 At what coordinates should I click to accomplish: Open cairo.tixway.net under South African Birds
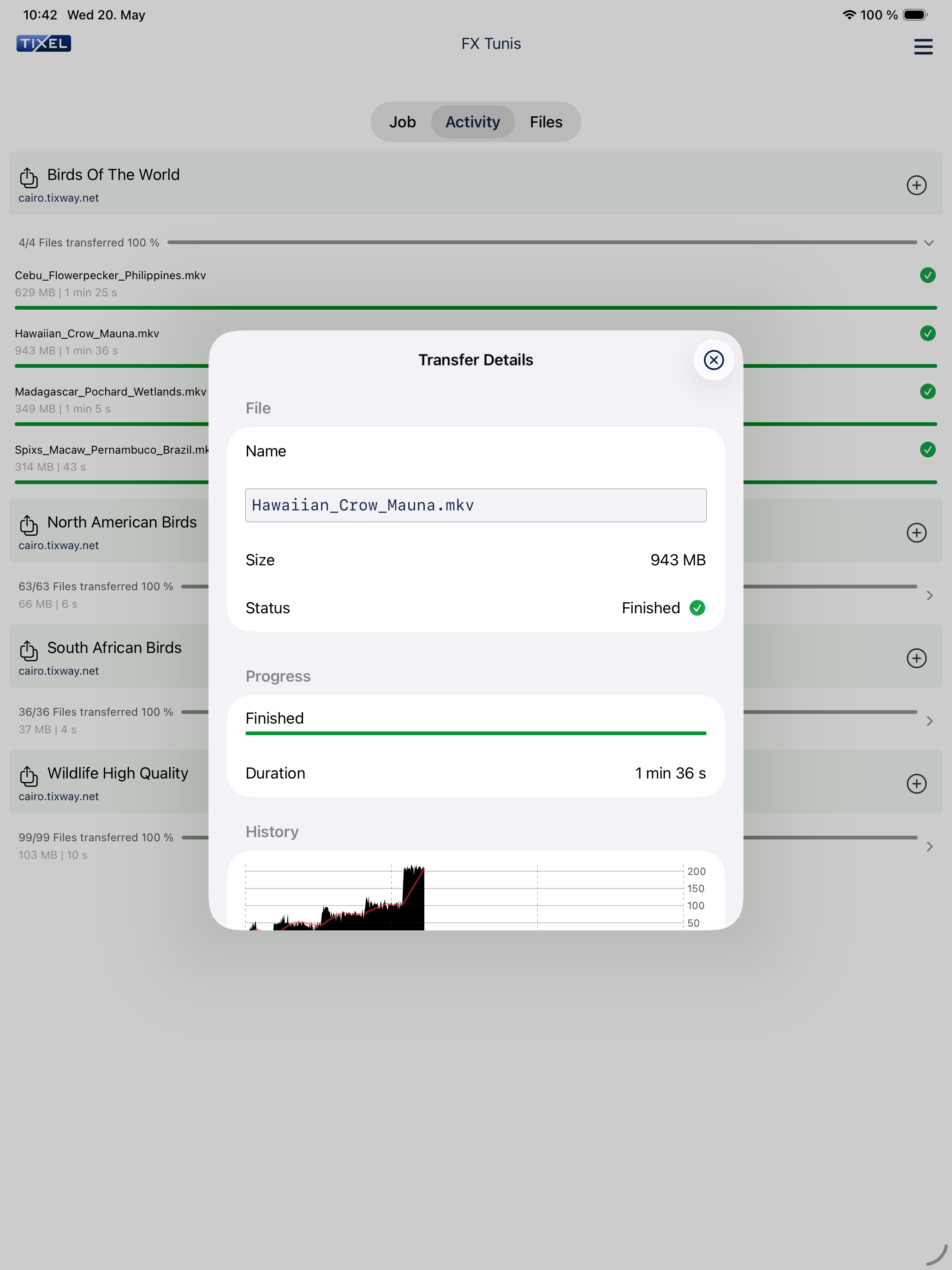59,671
